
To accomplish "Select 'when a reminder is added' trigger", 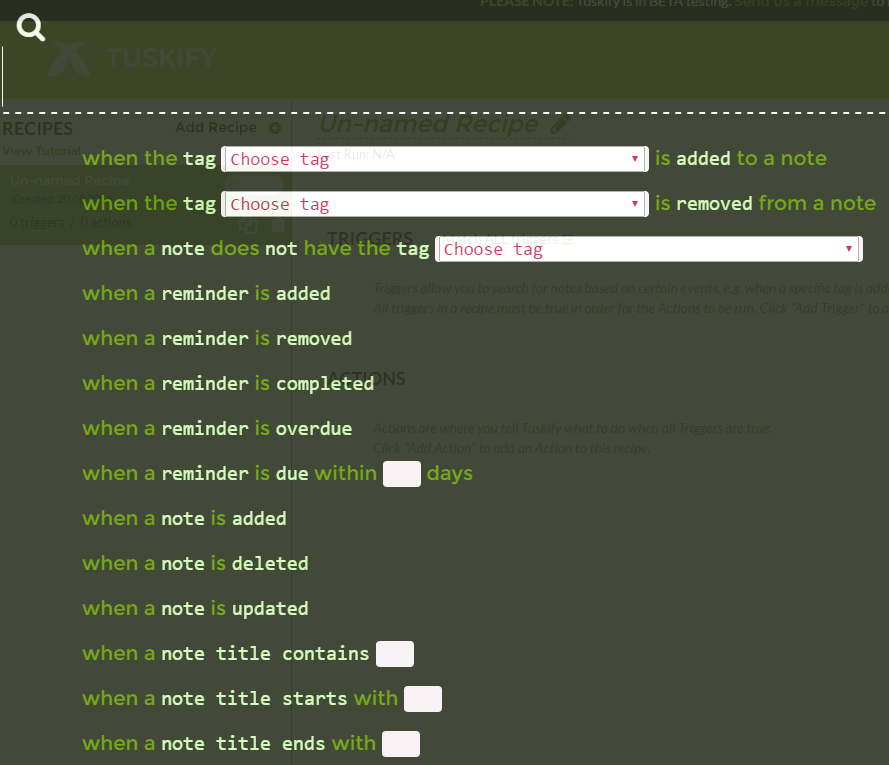I will coord(206,293).
